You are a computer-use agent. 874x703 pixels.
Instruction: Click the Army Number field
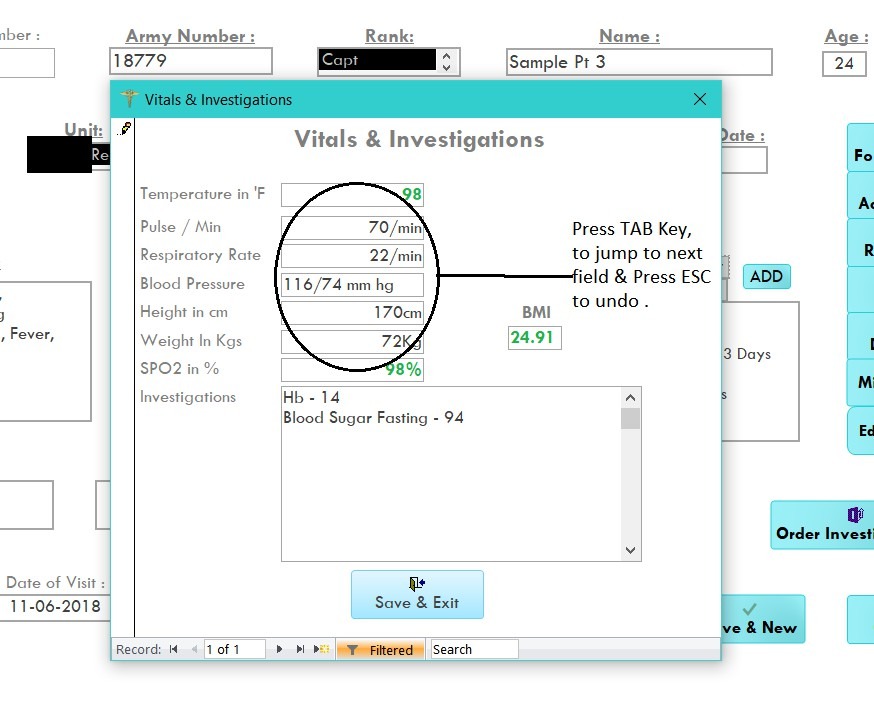coord(190,61)
